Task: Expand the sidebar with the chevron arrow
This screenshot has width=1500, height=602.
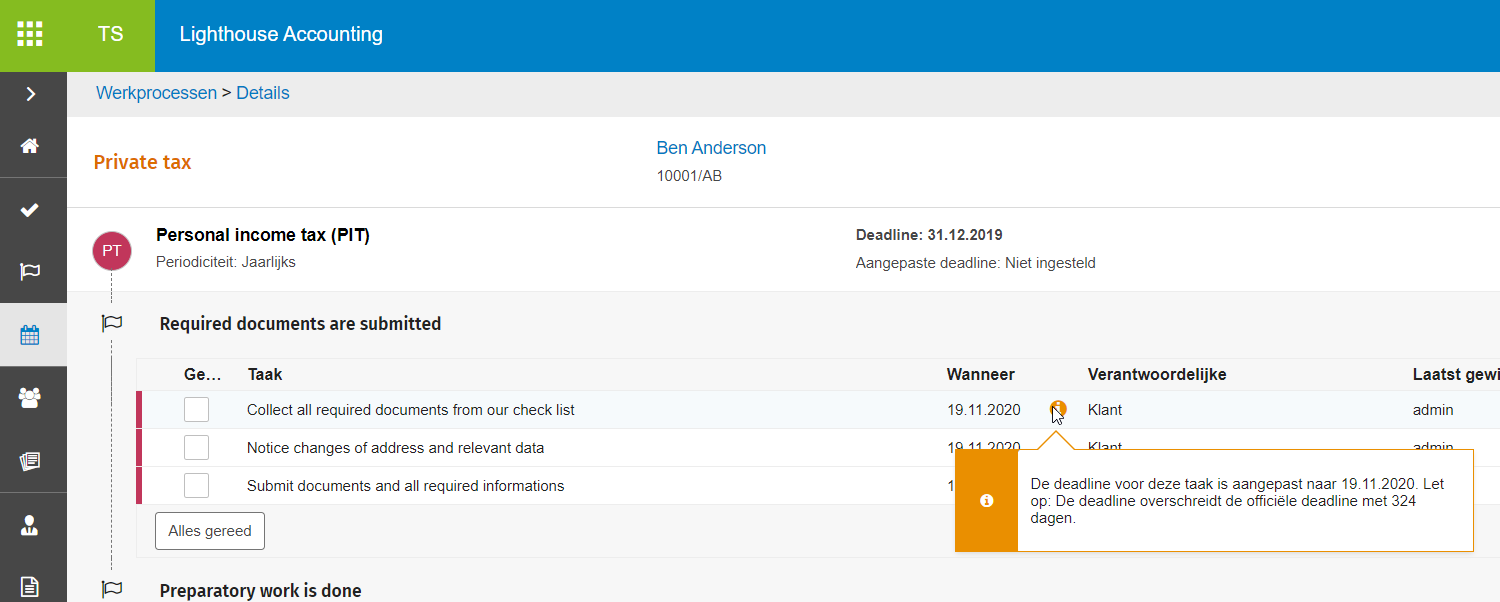Action: coord(31,94)
